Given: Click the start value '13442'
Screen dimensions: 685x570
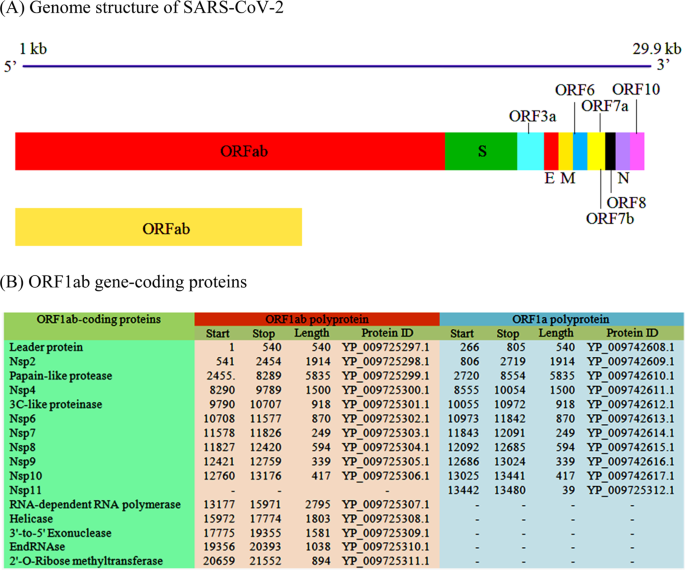Looking at the screenshot, I should coord(464,491).
